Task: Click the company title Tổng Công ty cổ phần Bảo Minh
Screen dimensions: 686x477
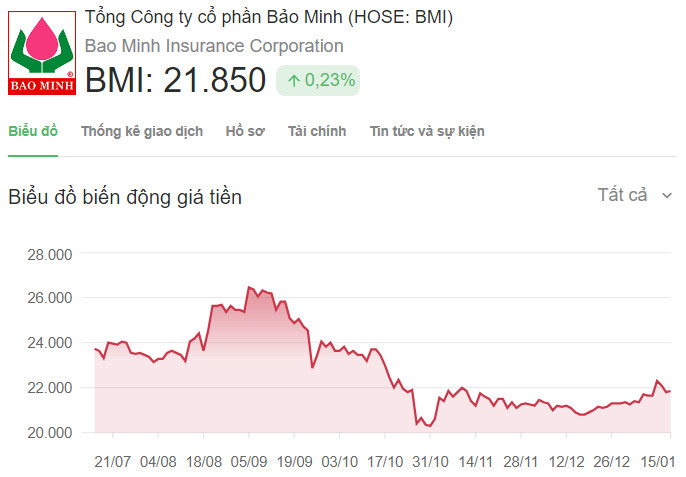Action: [269, 17]
